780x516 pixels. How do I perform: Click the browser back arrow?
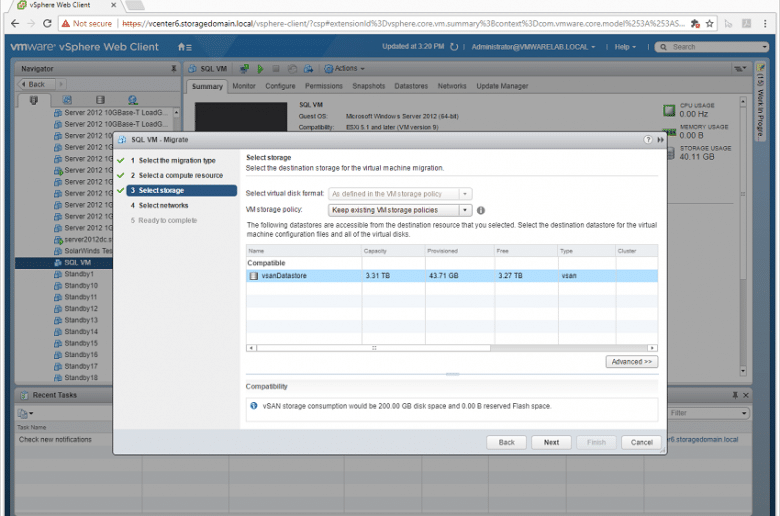pyautogui.click(x=15, y=23)
